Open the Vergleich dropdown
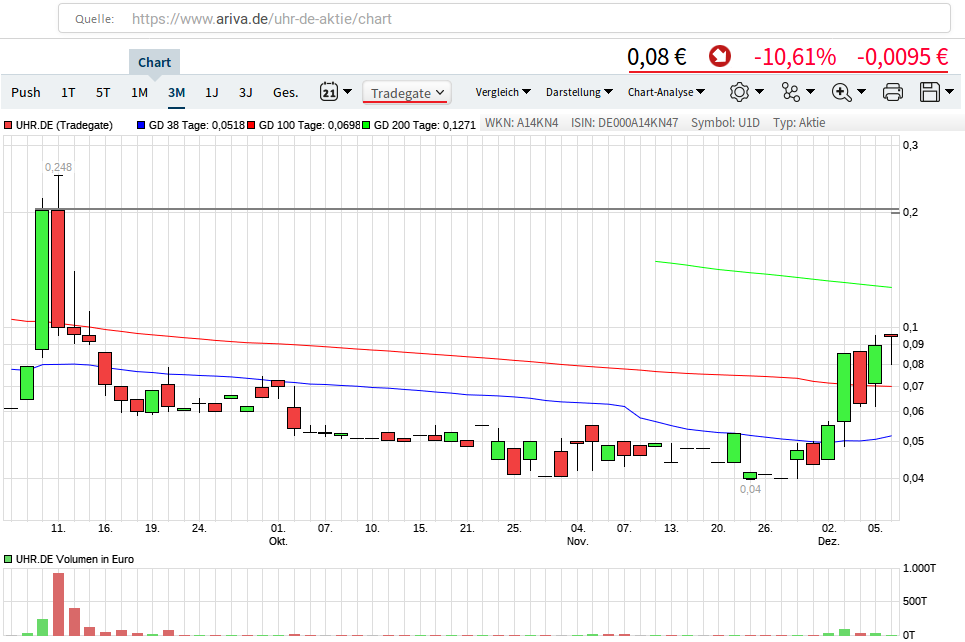Screen dimensions: 965x642 click(503, 92)
